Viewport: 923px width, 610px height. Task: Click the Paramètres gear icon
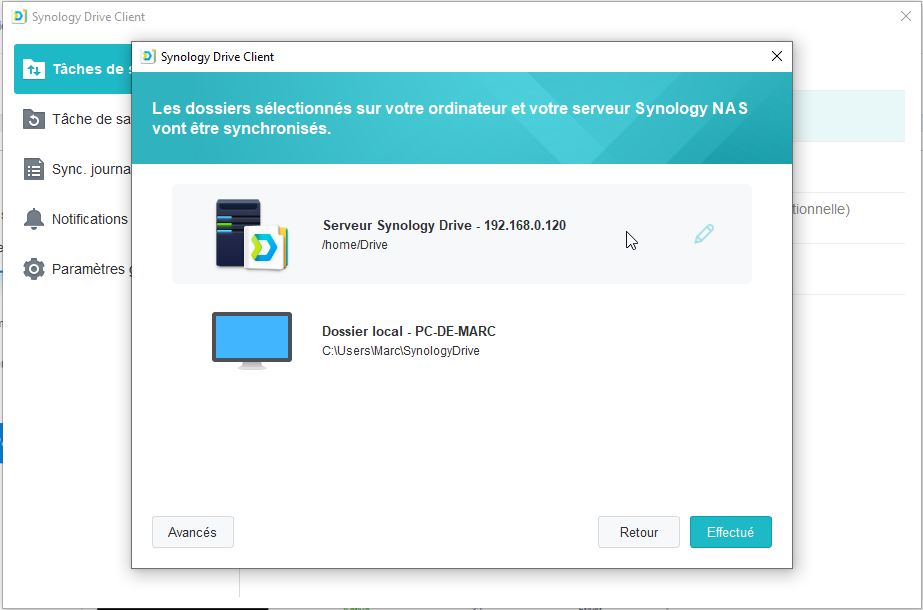coord(34,269)
